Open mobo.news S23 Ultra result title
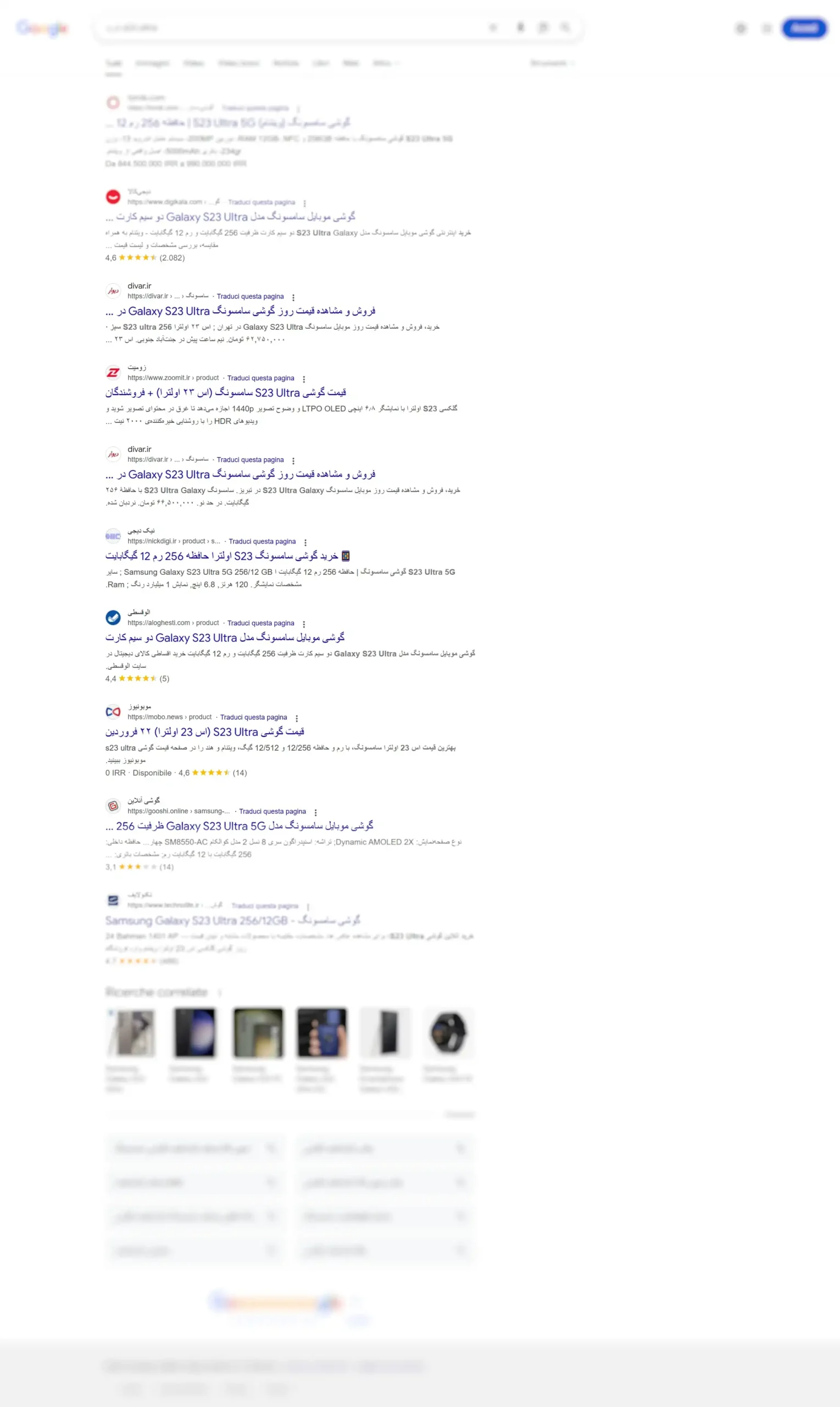840x1407 pixels. click(x=205, y=732)
